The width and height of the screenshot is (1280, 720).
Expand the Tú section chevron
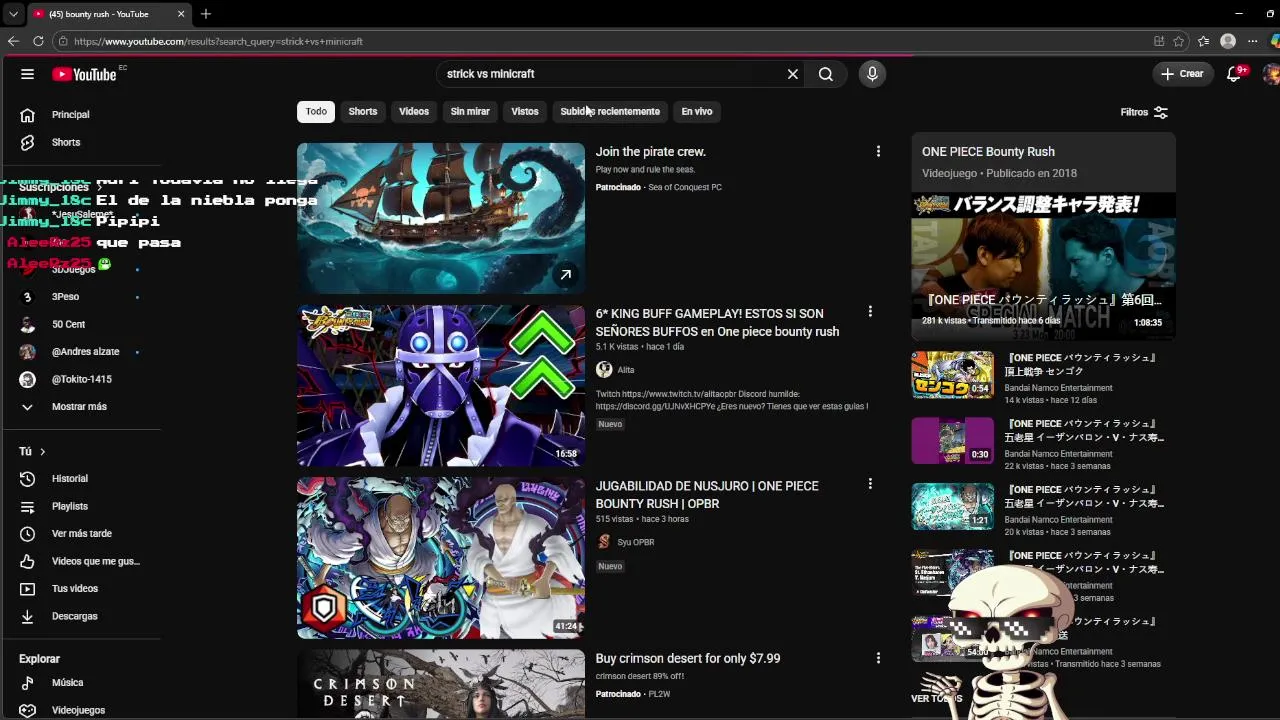click(42, 452)
